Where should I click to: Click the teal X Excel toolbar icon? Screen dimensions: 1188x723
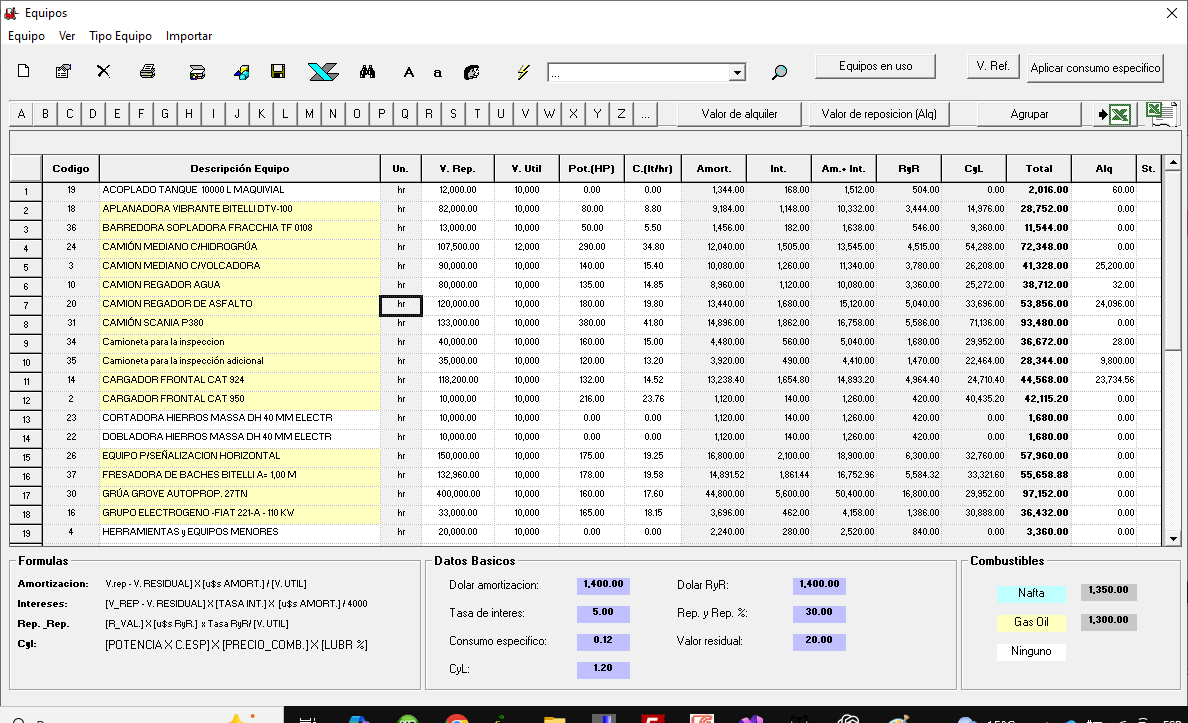pyautogui.click(x=324, y=72)
